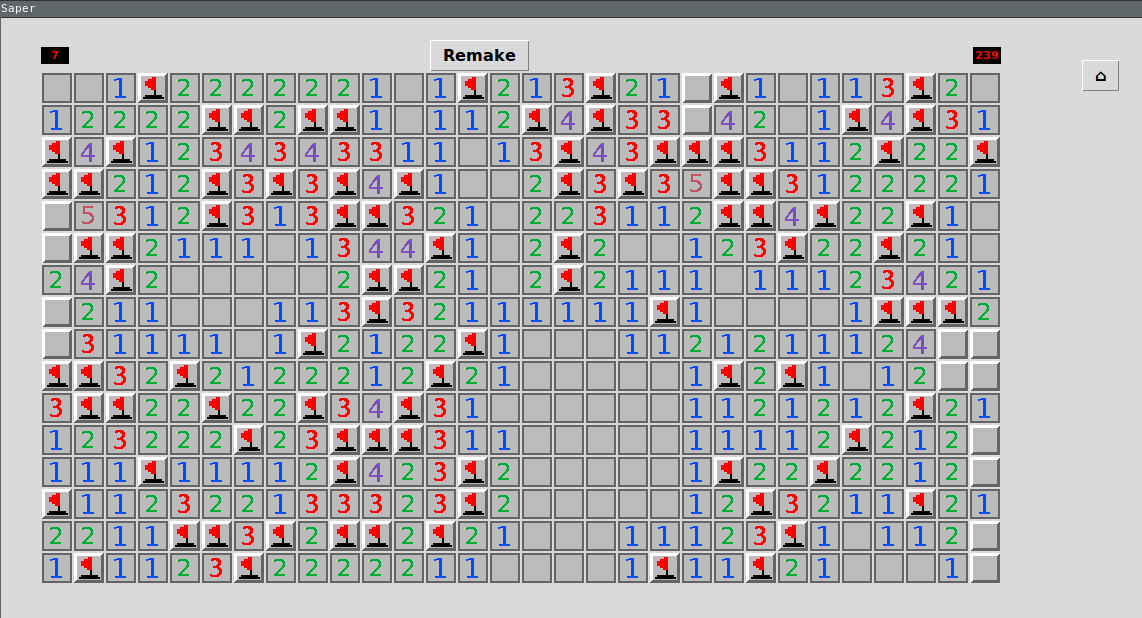
Task: Click the red timer display showing 239
Action: point(987,55)
